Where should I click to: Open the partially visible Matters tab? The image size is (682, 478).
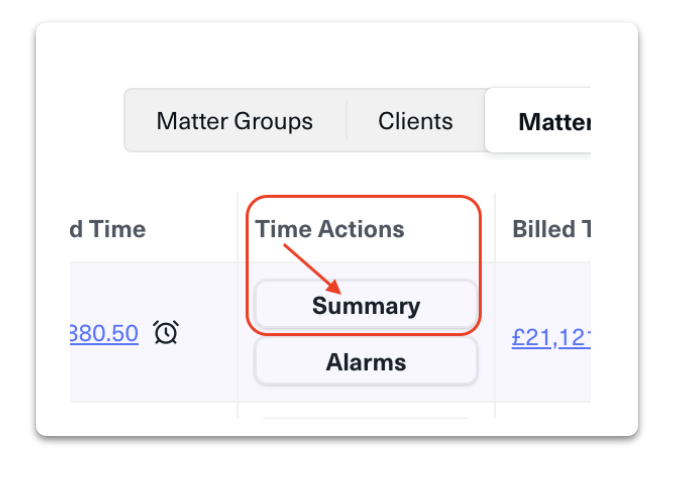pyautogui.click(x=552, y=123)
